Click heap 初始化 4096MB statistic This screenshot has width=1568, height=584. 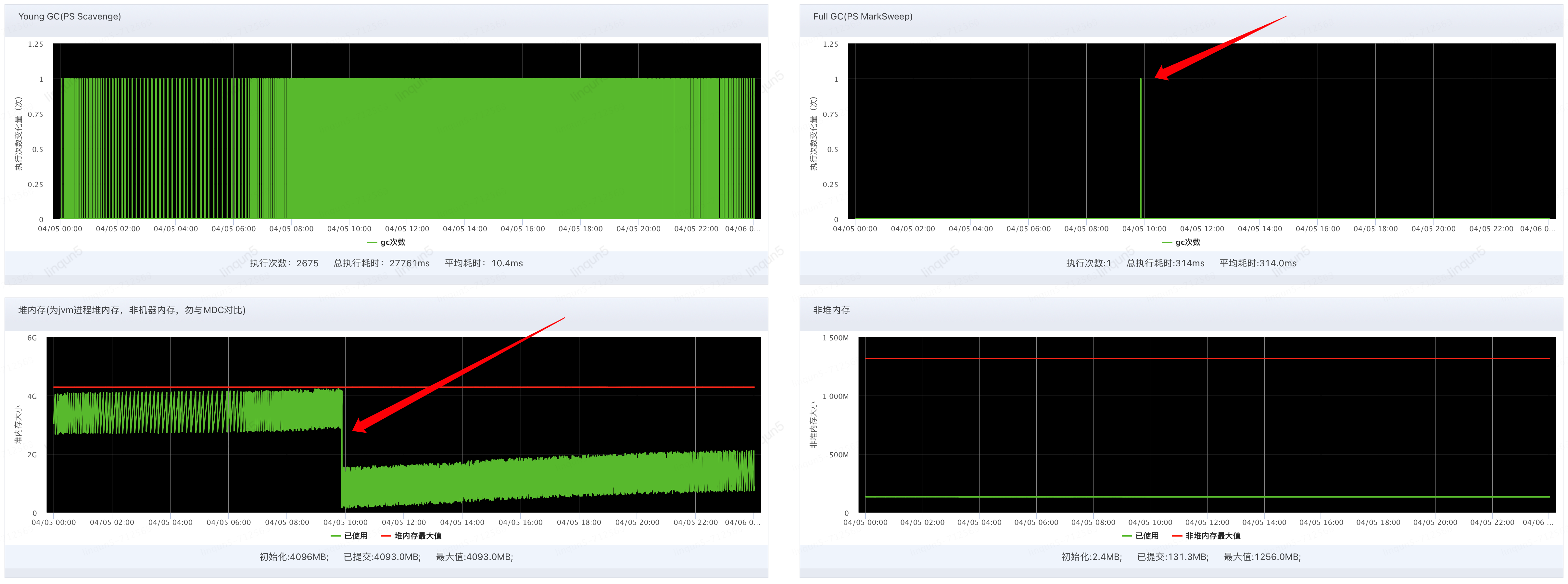click(x=294, y=557)
